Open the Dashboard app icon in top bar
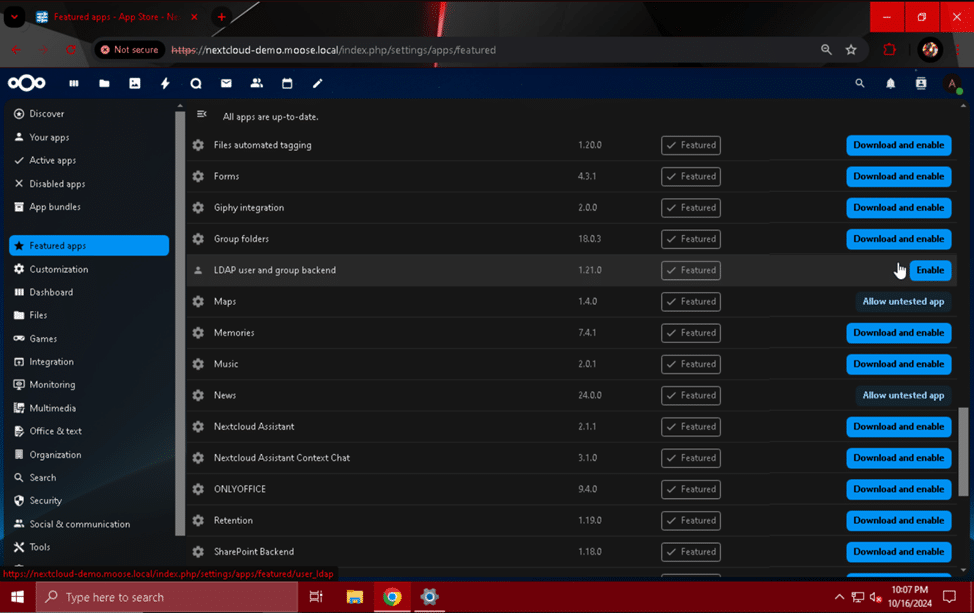The width and height of the screenshot is (974, 613). click(x=74, y=83)
